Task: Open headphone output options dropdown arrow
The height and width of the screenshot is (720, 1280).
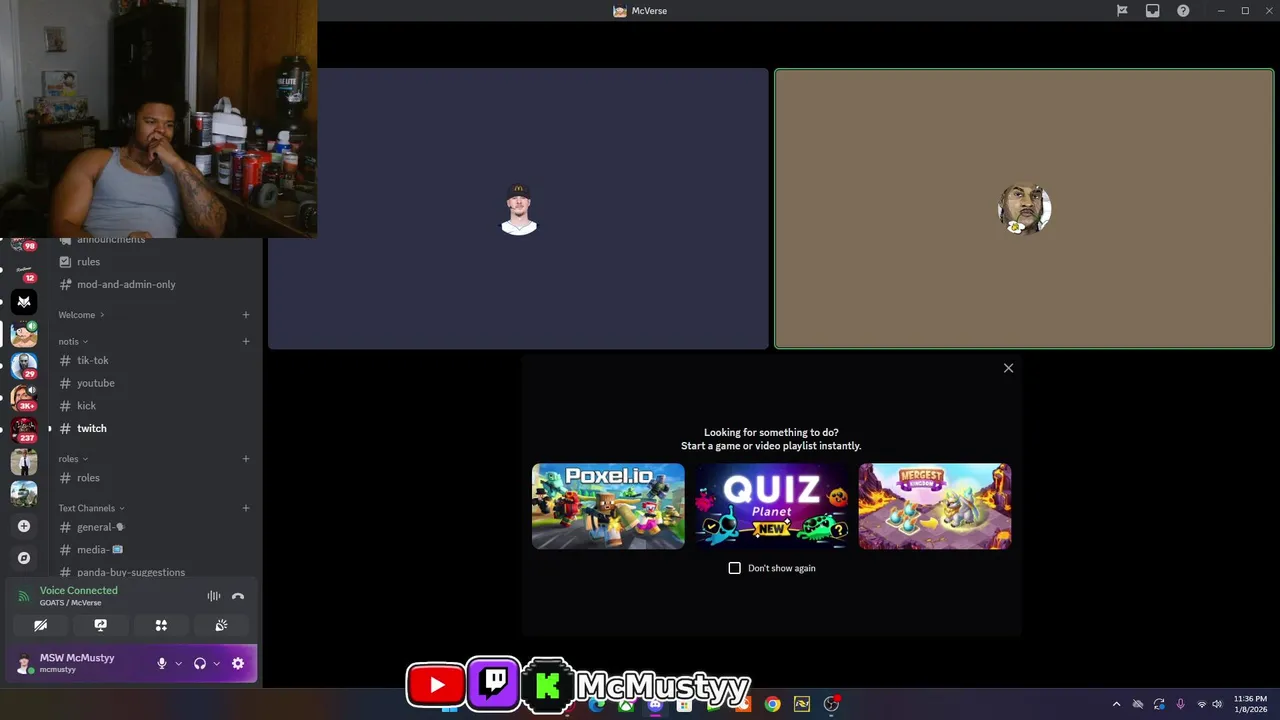Action: (x=216, y=663)
